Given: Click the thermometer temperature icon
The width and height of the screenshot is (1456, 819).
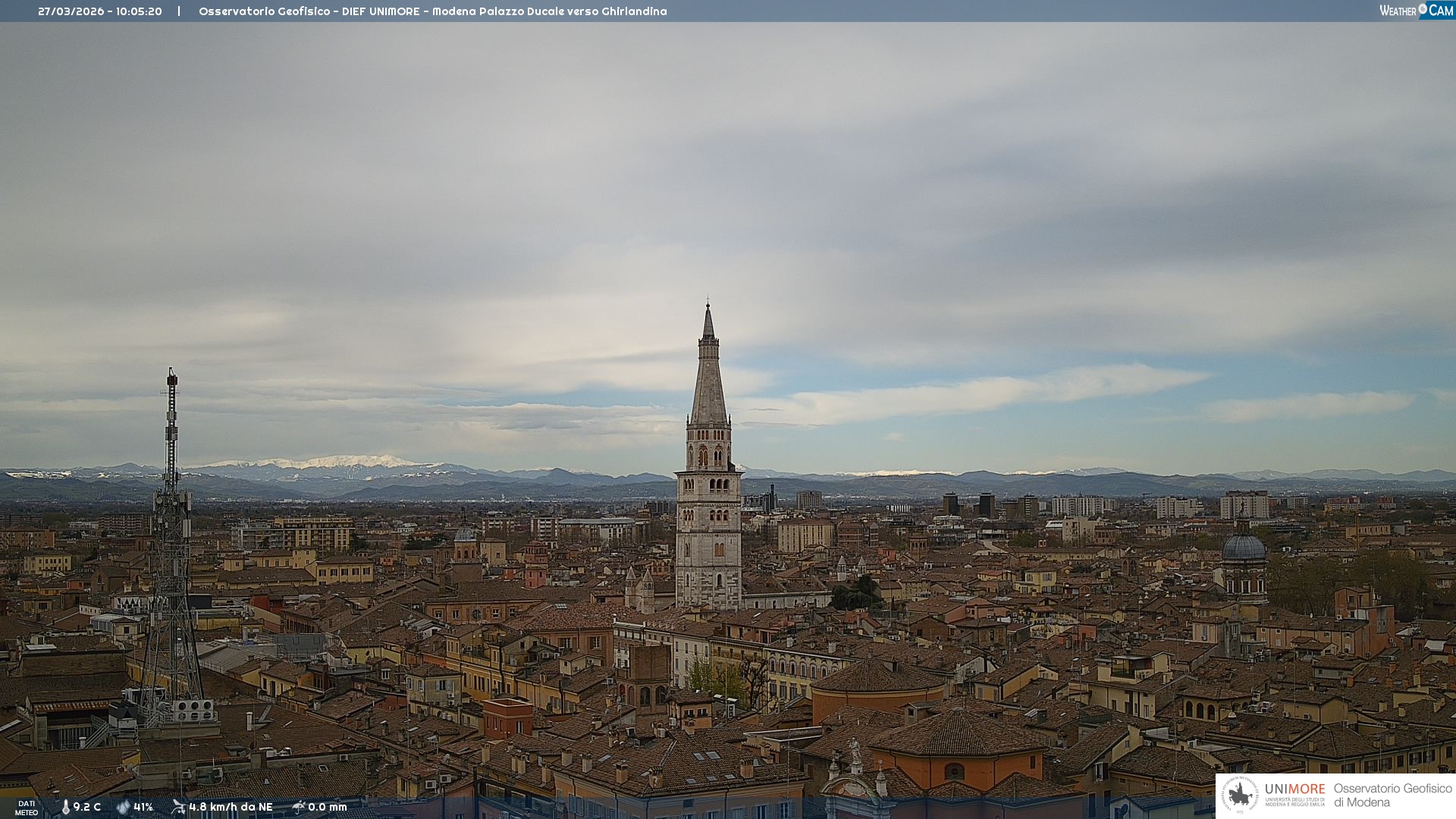Looking at the screenshot, I should pos(65,807).
